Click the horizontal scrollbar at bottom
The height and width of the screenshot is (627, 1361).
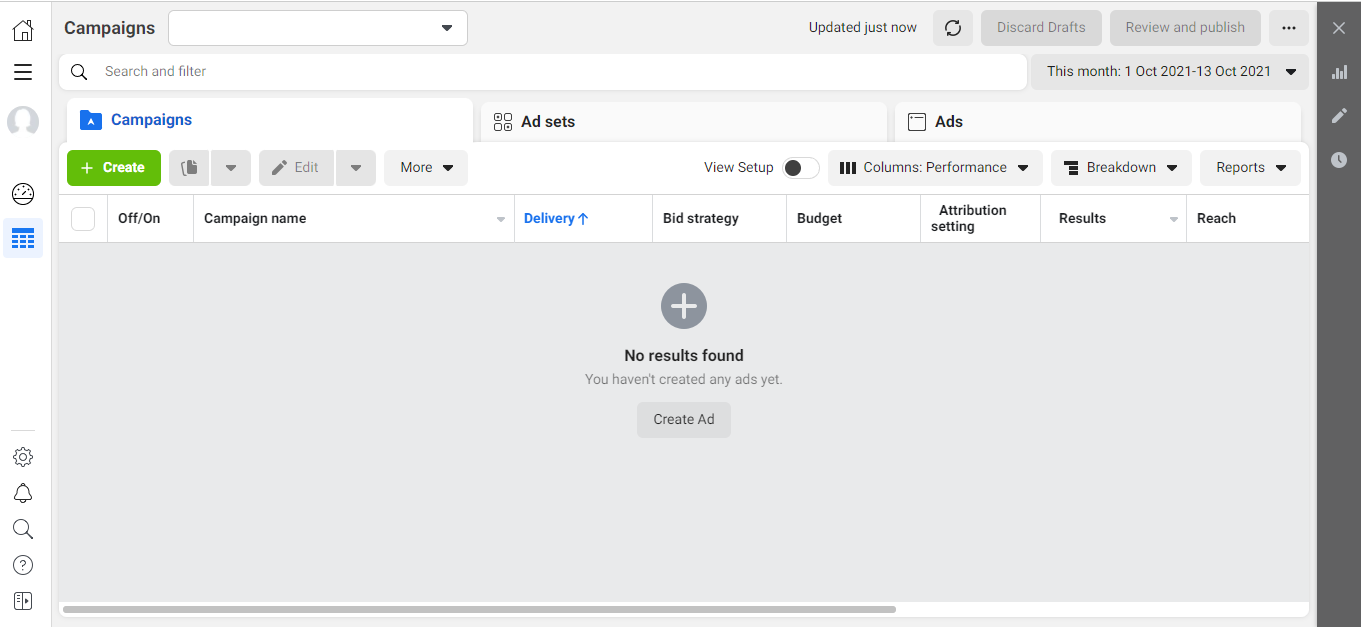(480, 609)
